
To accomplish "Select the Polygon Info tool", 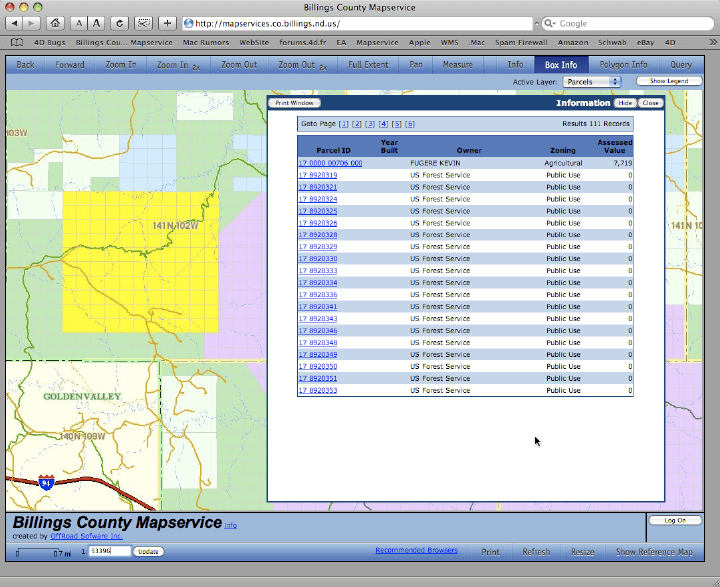I will (623, 65).
